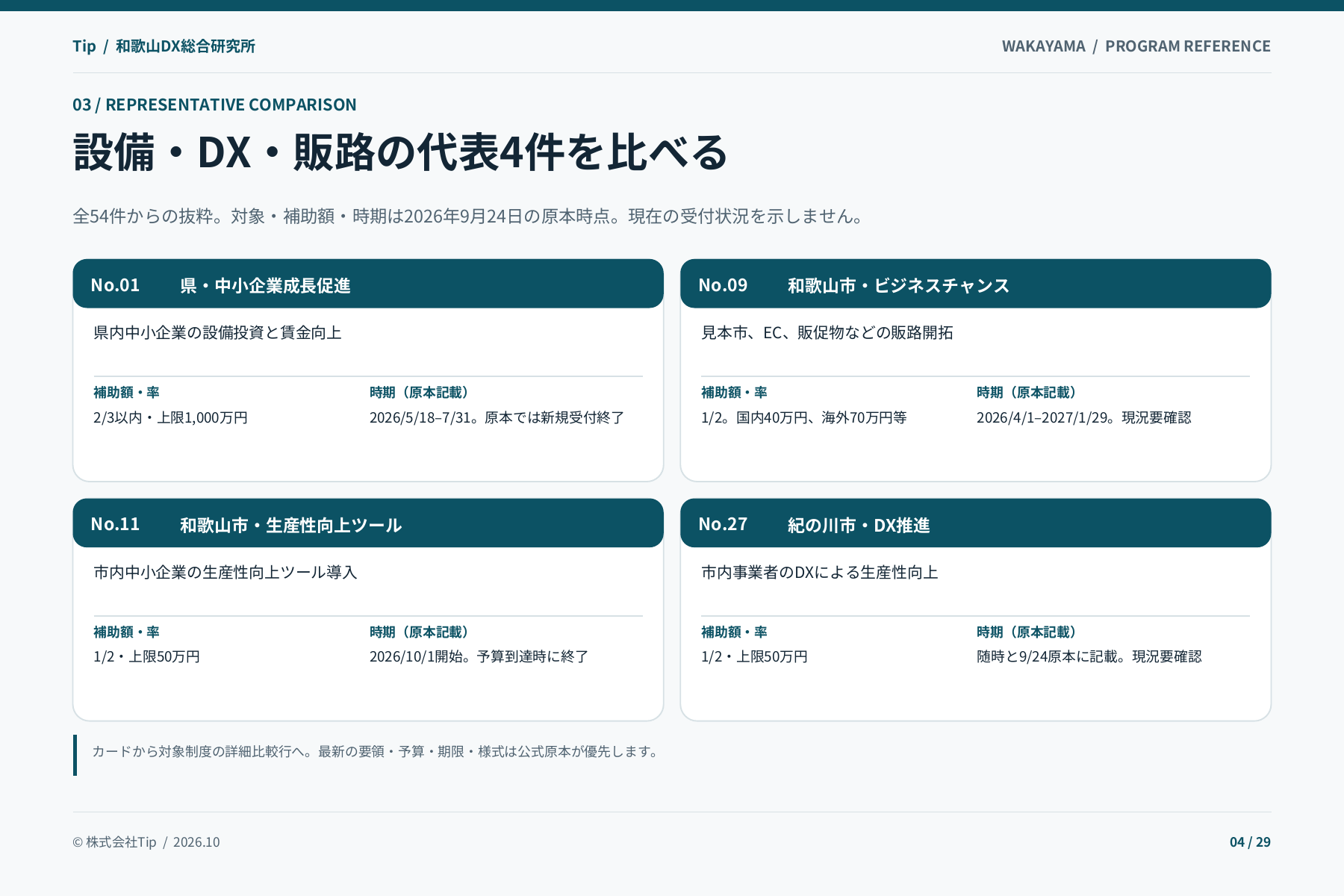This screenshot has width=1344, height=896.
Task: Select the value 1/2。国内40万円、海外70万円等
Action: 803,418
